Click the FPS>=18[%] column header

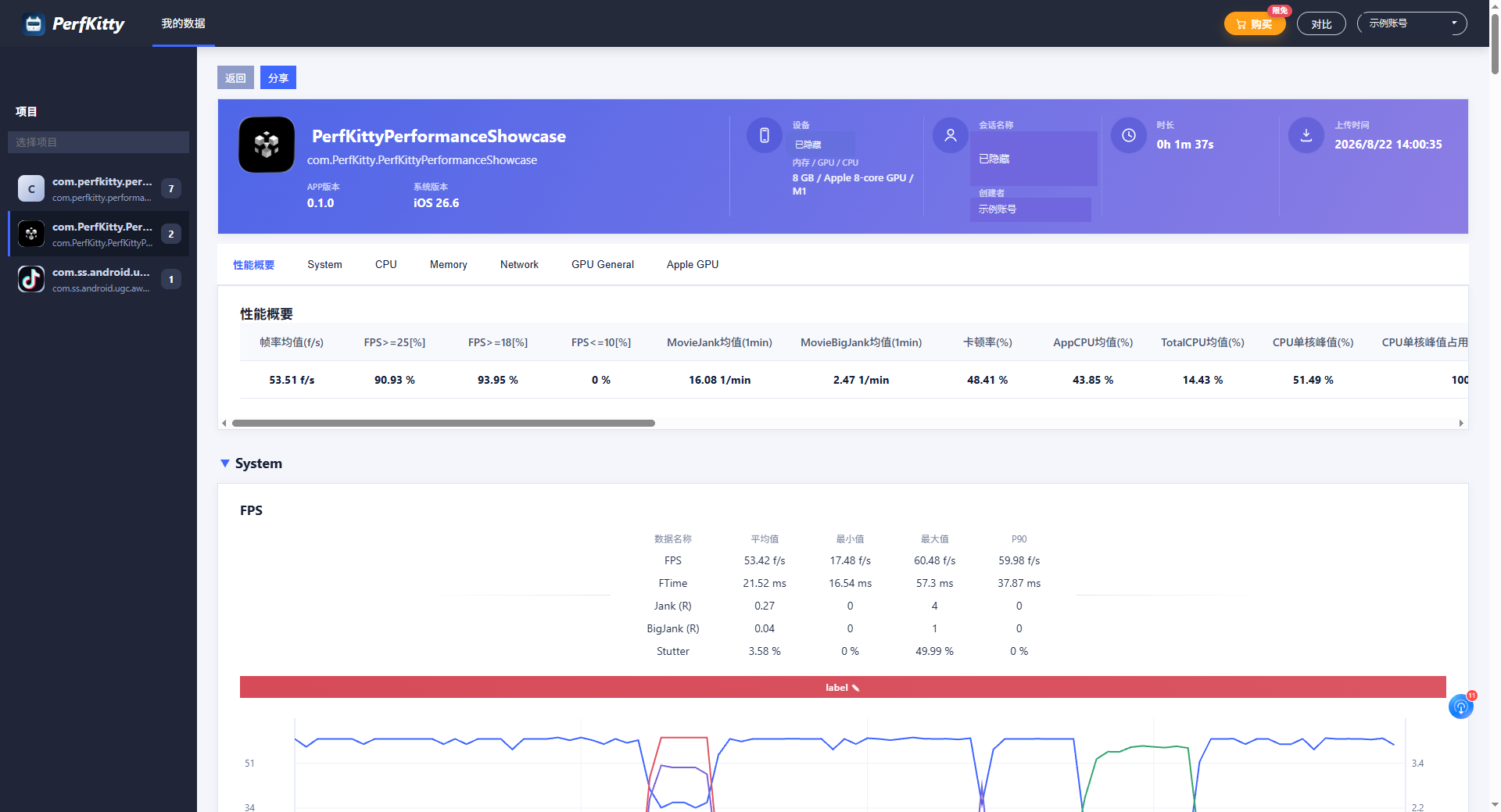(x=498, y=342)
